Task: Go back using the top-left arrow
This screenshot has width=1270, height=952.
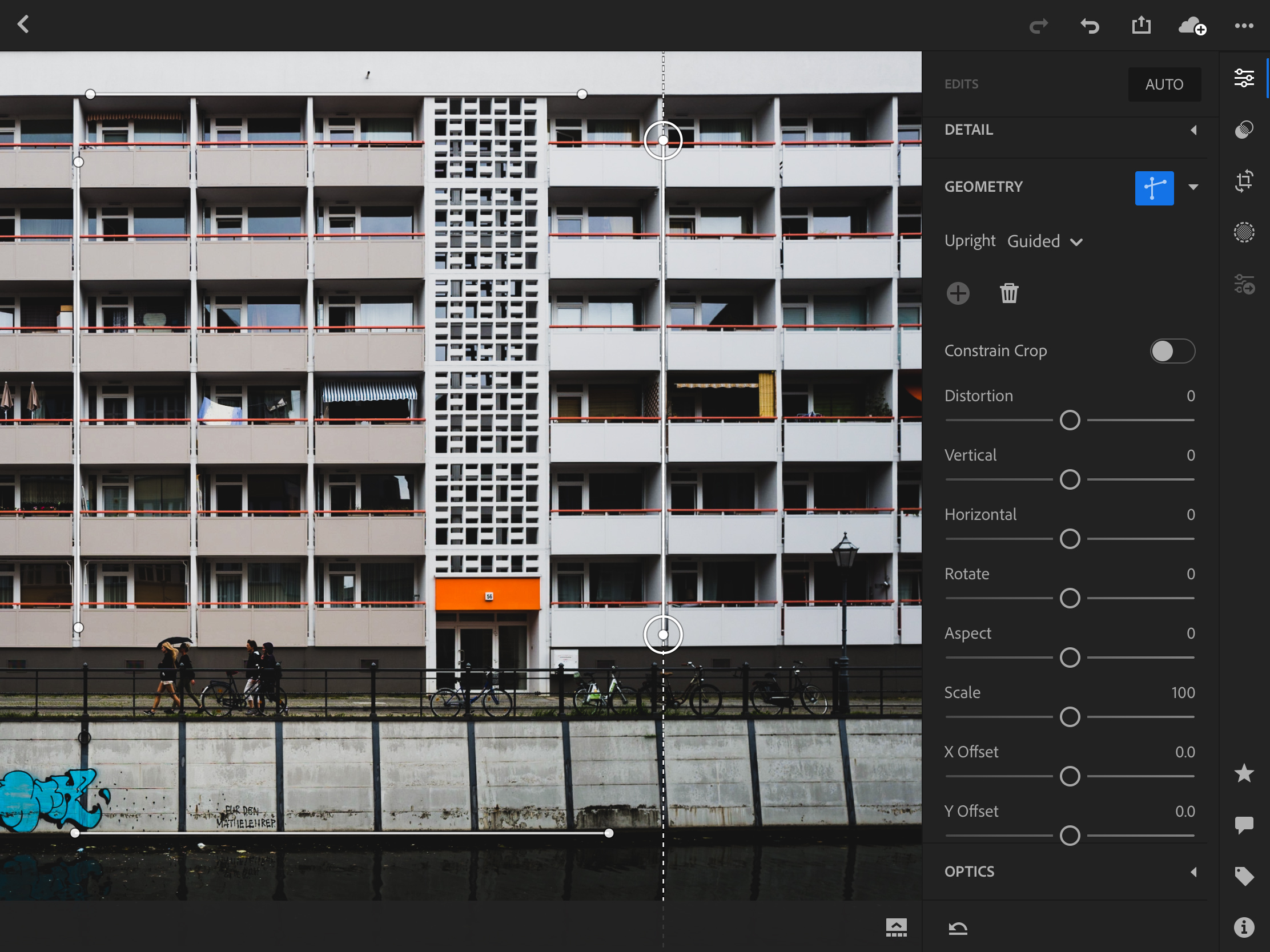Action: (23, 24)
